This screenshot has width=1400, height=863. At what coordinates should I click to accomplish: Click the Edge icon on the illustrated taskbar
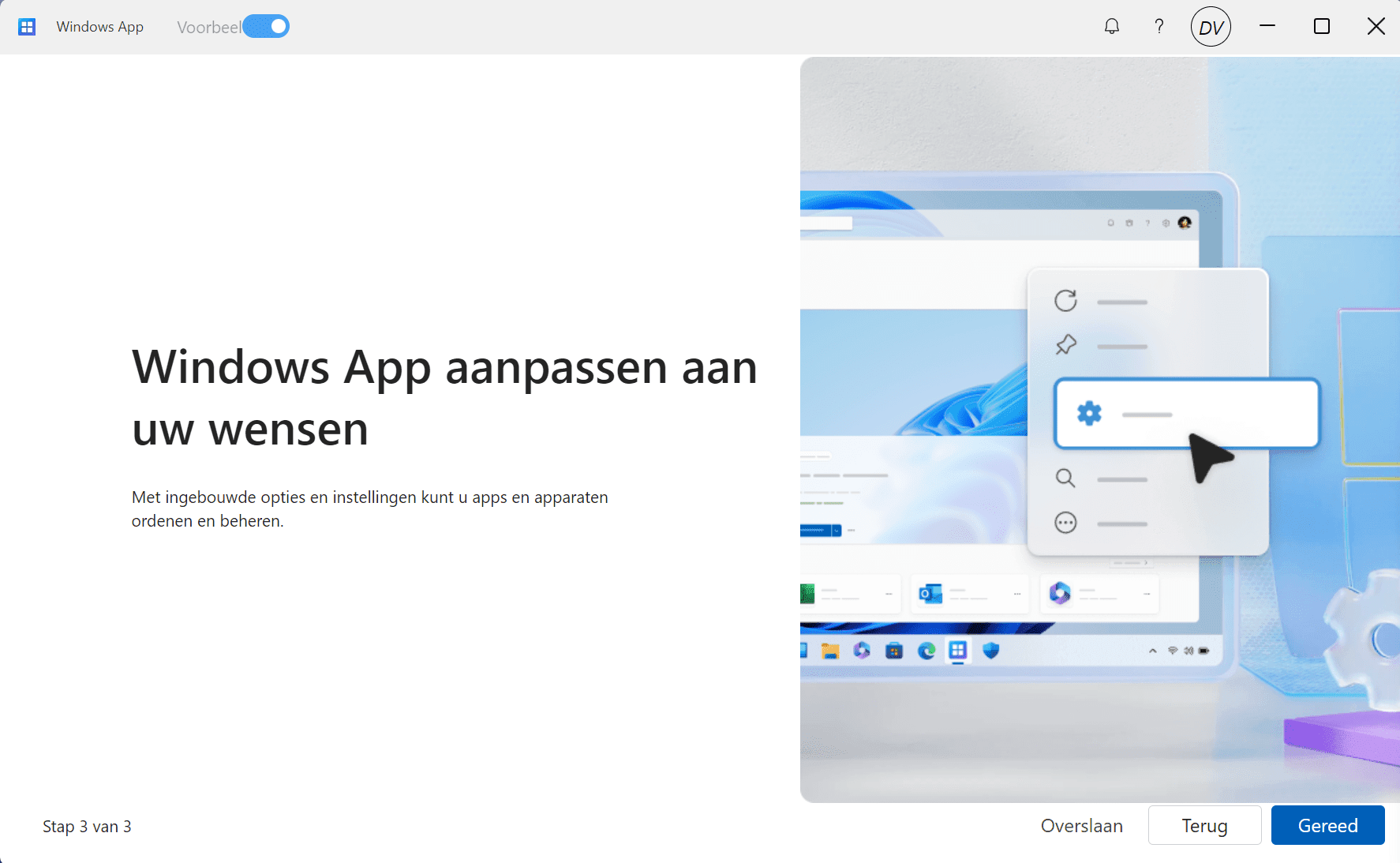point(926,651)
